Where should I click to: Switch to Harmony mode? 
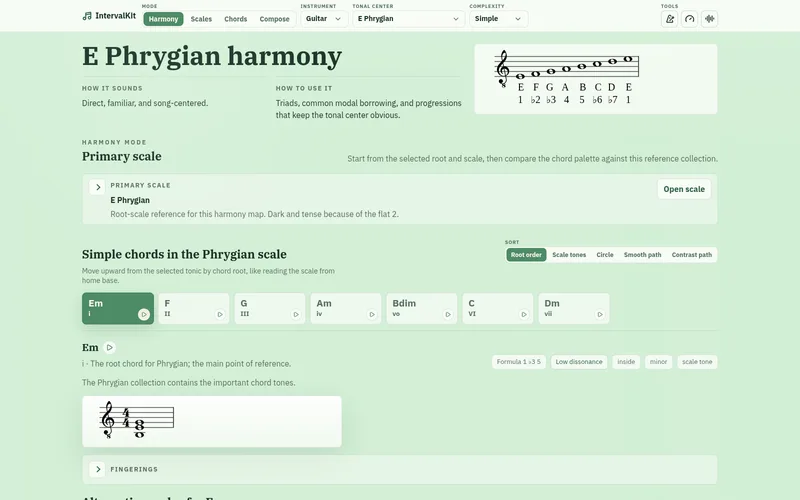[x=163, y=19]
